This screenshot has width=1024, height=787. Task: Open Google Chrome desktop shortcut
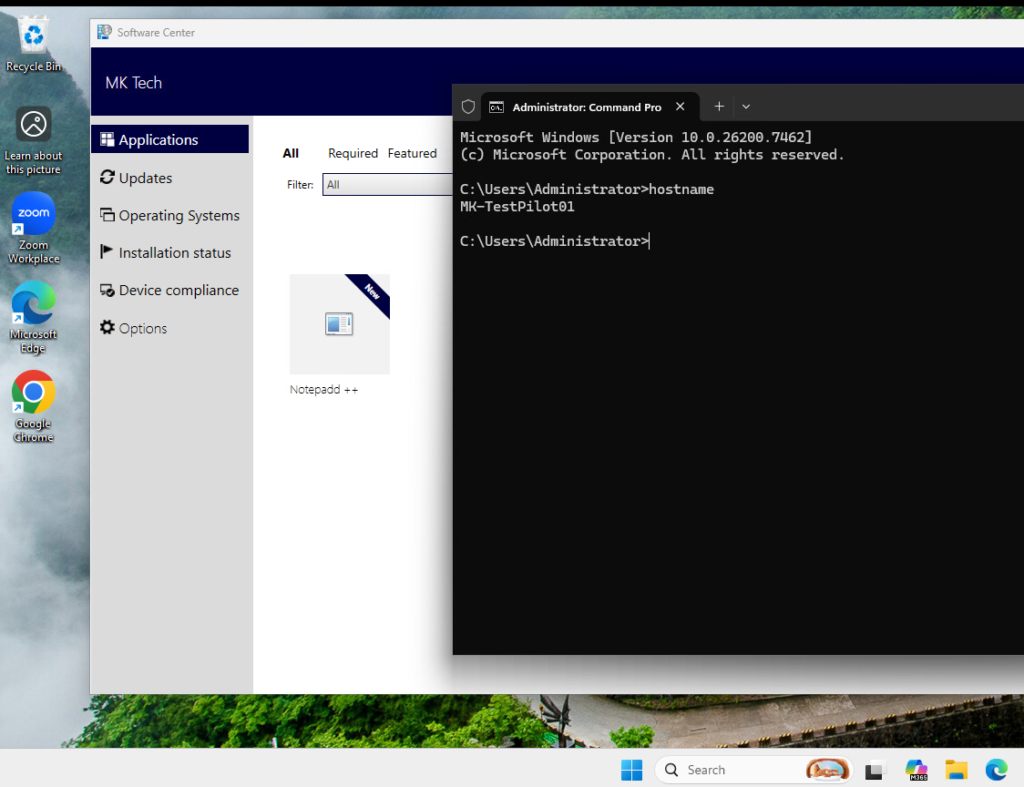point(33,393)
